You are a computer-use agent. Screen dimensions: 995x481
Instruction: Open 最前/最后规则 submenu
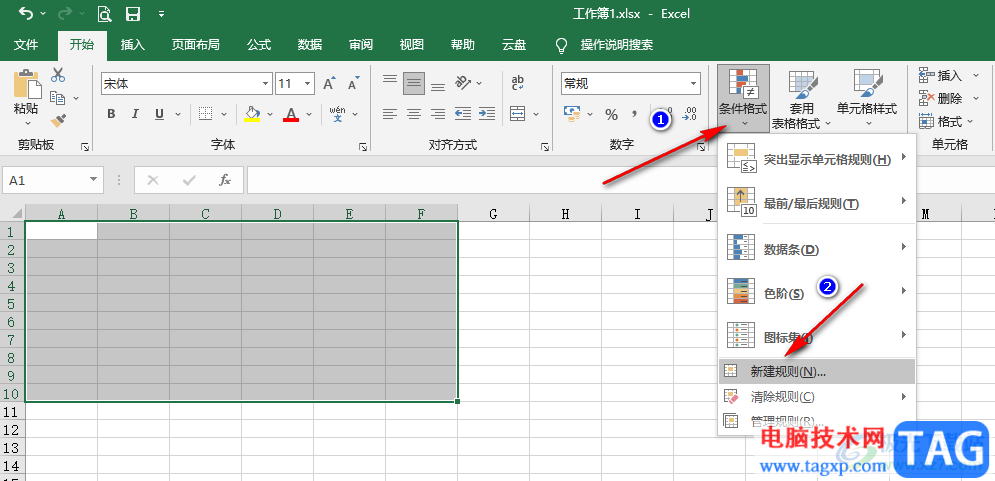point(817,203)
